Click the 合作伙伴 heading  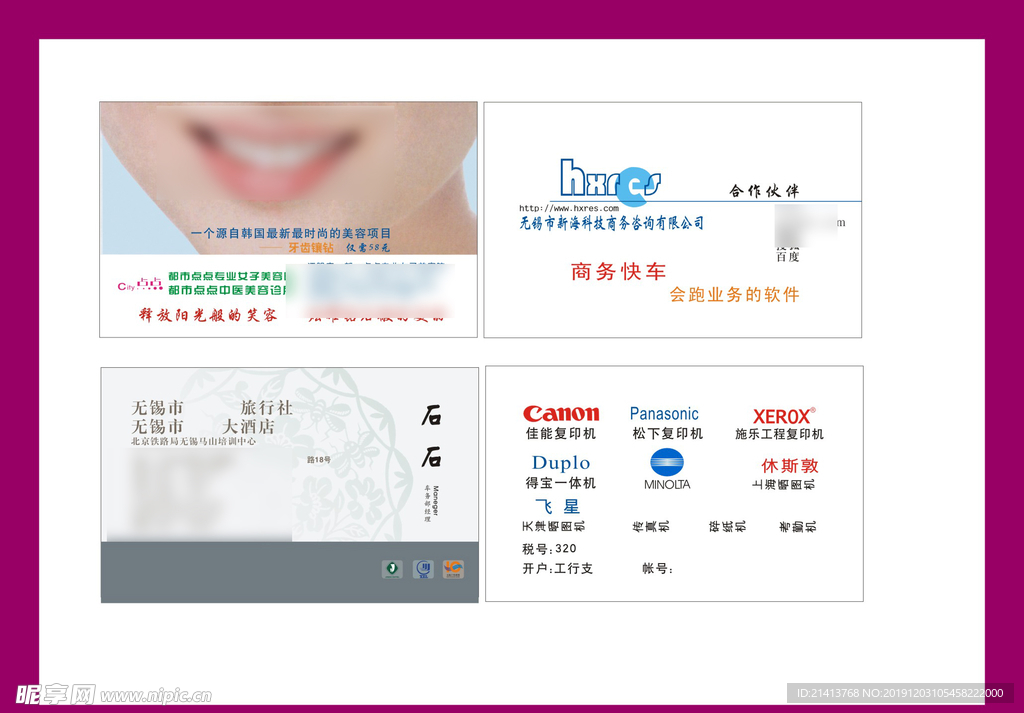point(764,191)
